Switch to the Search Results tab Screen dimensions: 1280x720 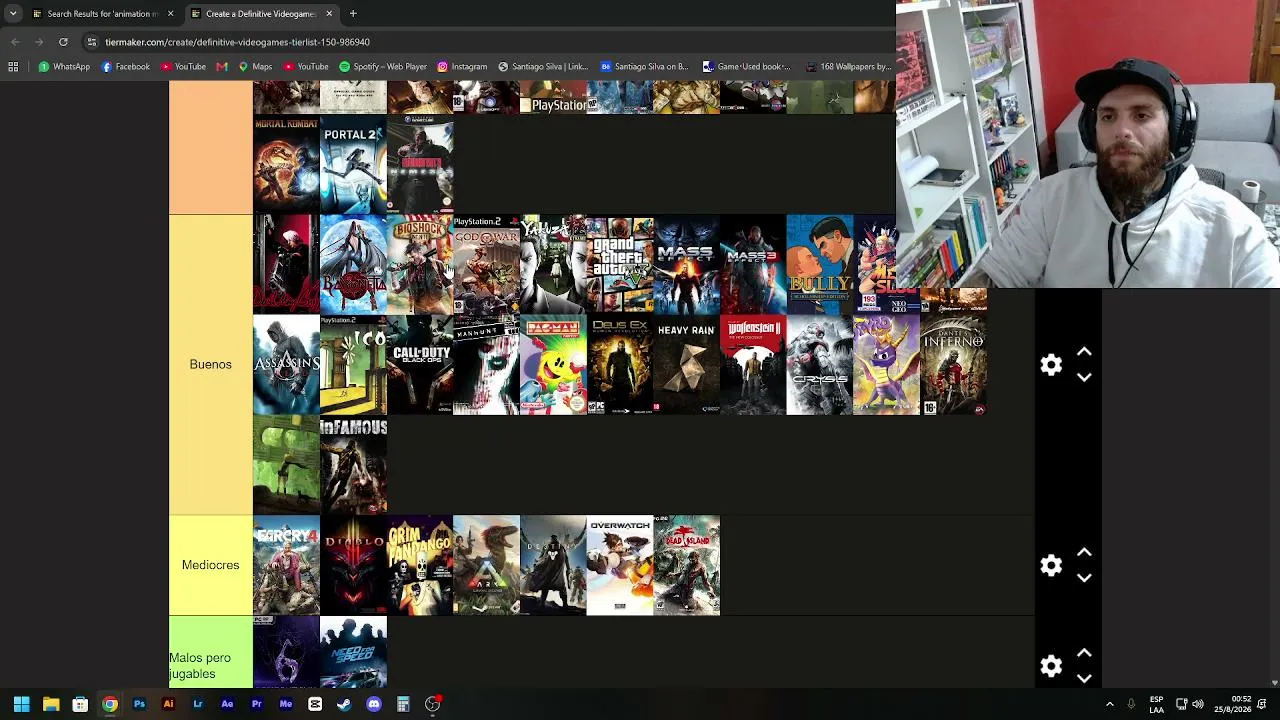[x=103, y=14]
